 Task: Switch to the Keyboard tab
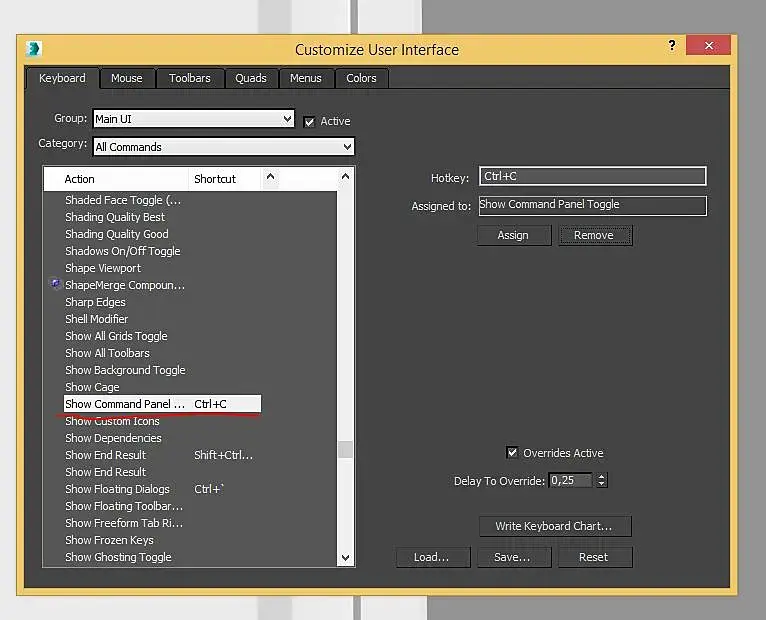coord(62,78)
